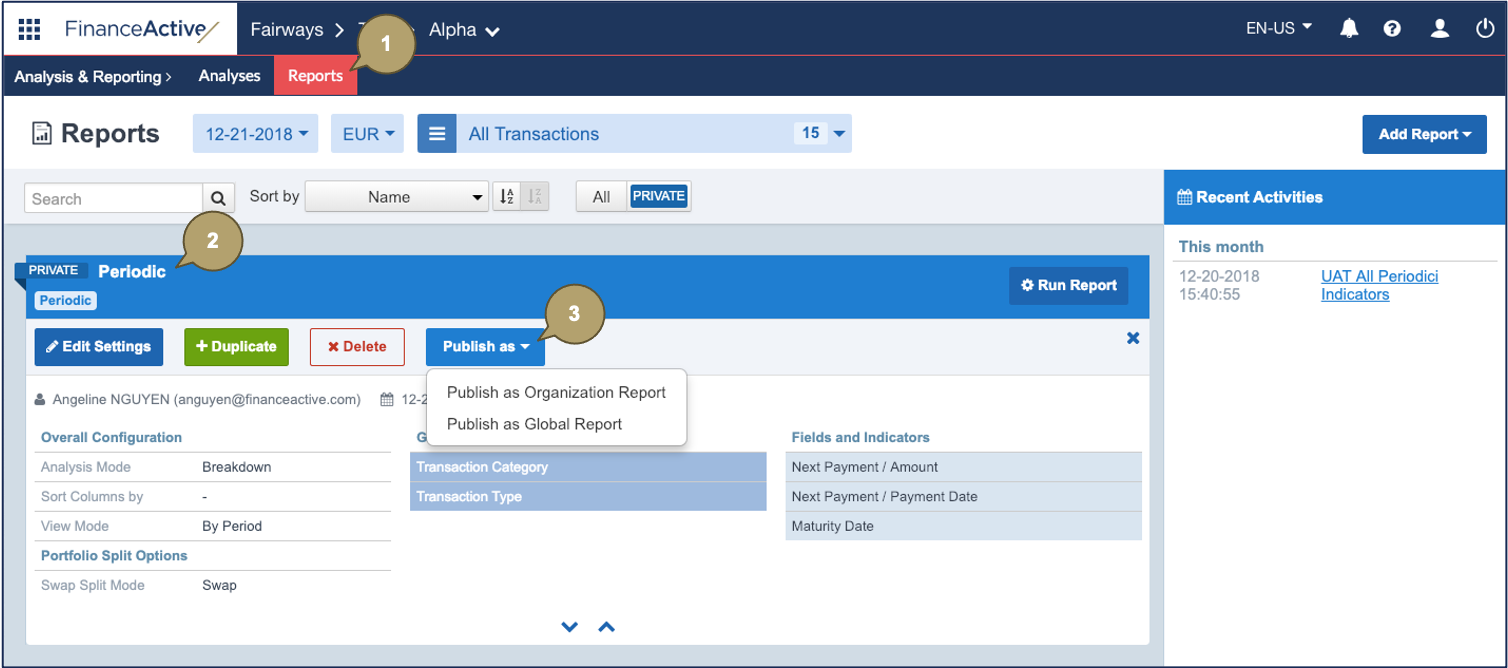Click the power logout icon
1508x668 pixels.
click(x=1485, y=29)
